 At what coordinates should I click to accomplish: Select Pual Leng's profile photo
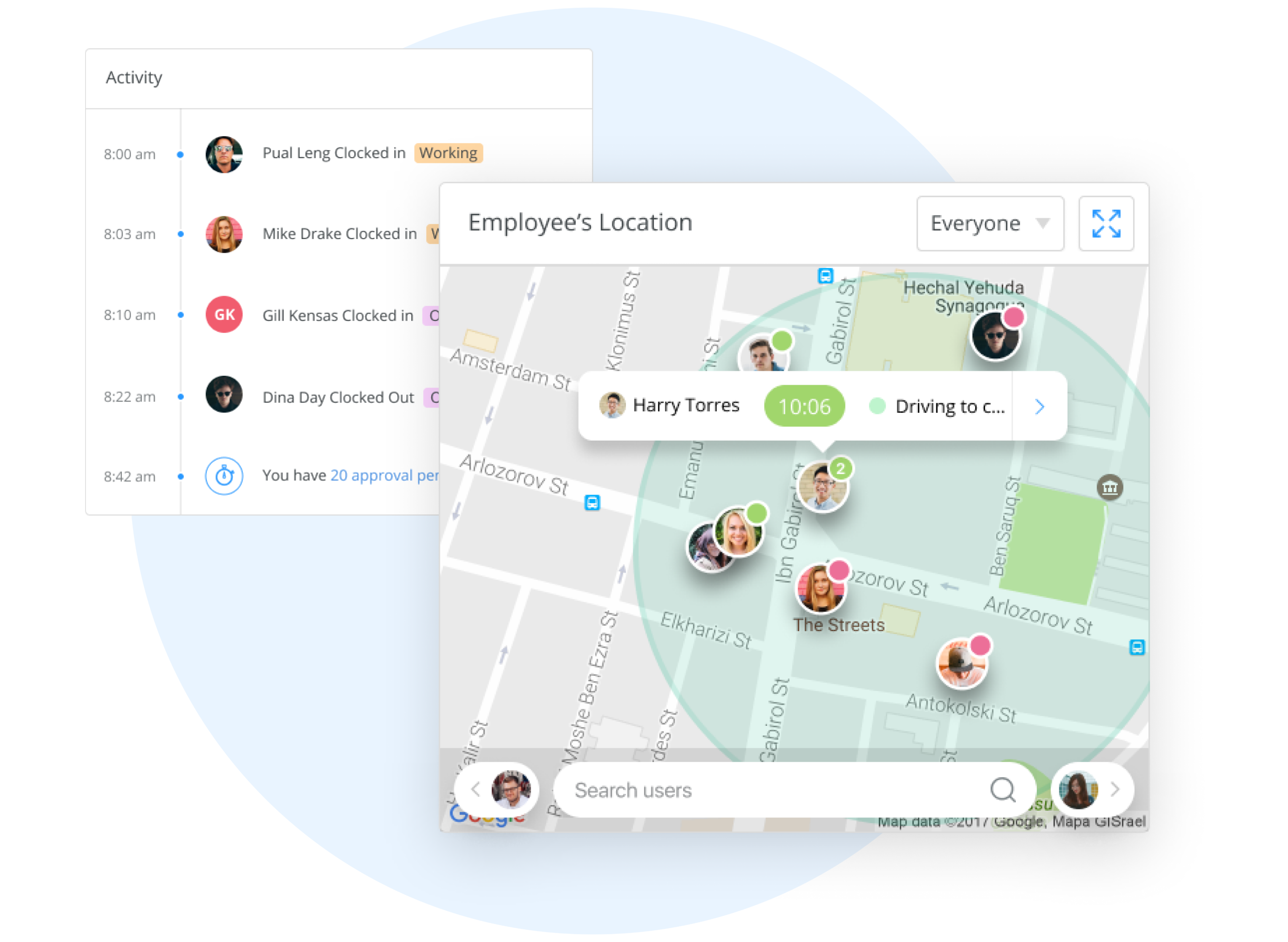(224, 155)
